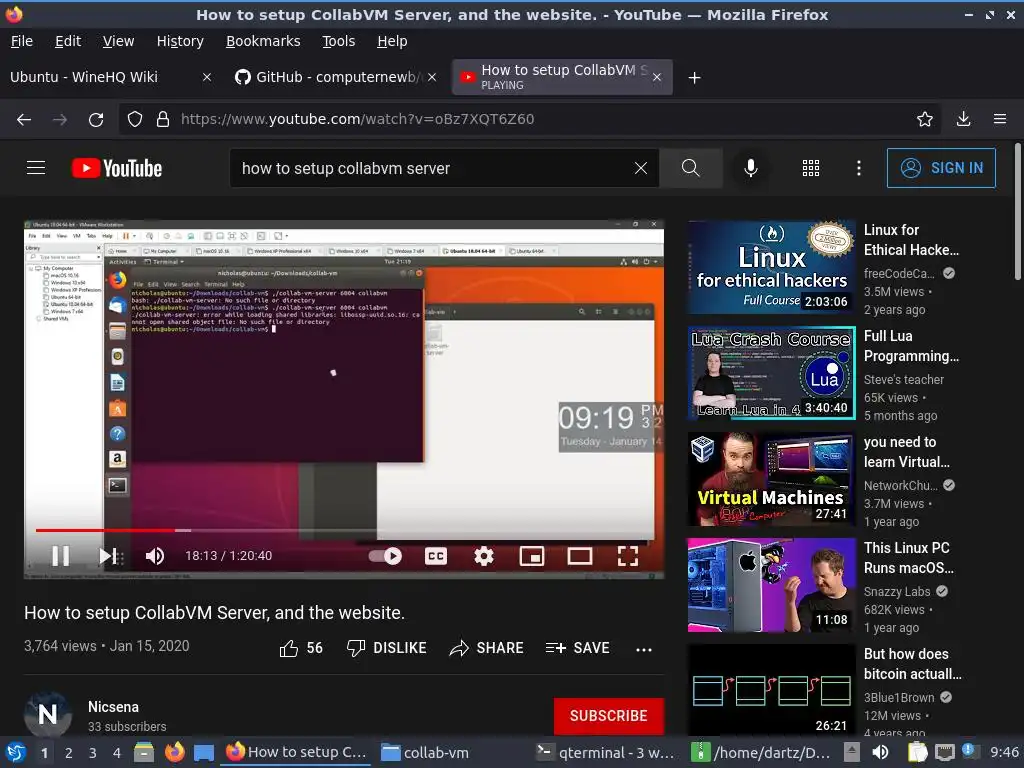Open the Lua Crash Course thumbnail
The height and width of the screenshot is (768, 1024).
click(771, 373)
